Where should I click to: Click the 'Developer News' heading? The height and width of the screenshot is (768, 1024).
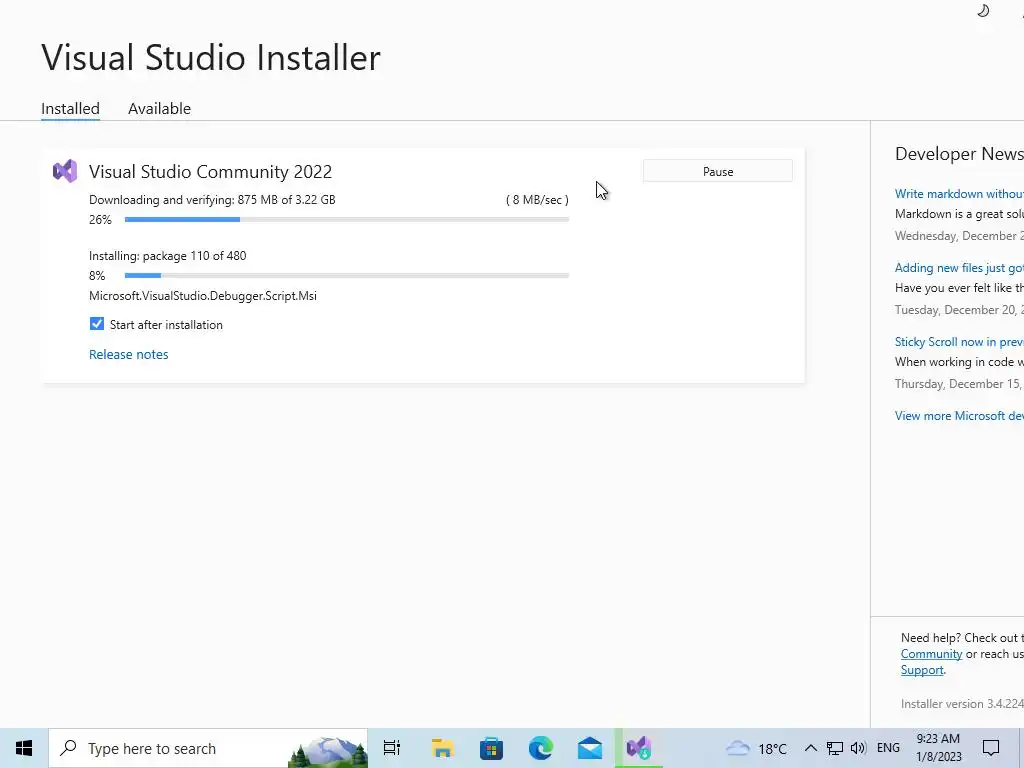coord(959,153)
